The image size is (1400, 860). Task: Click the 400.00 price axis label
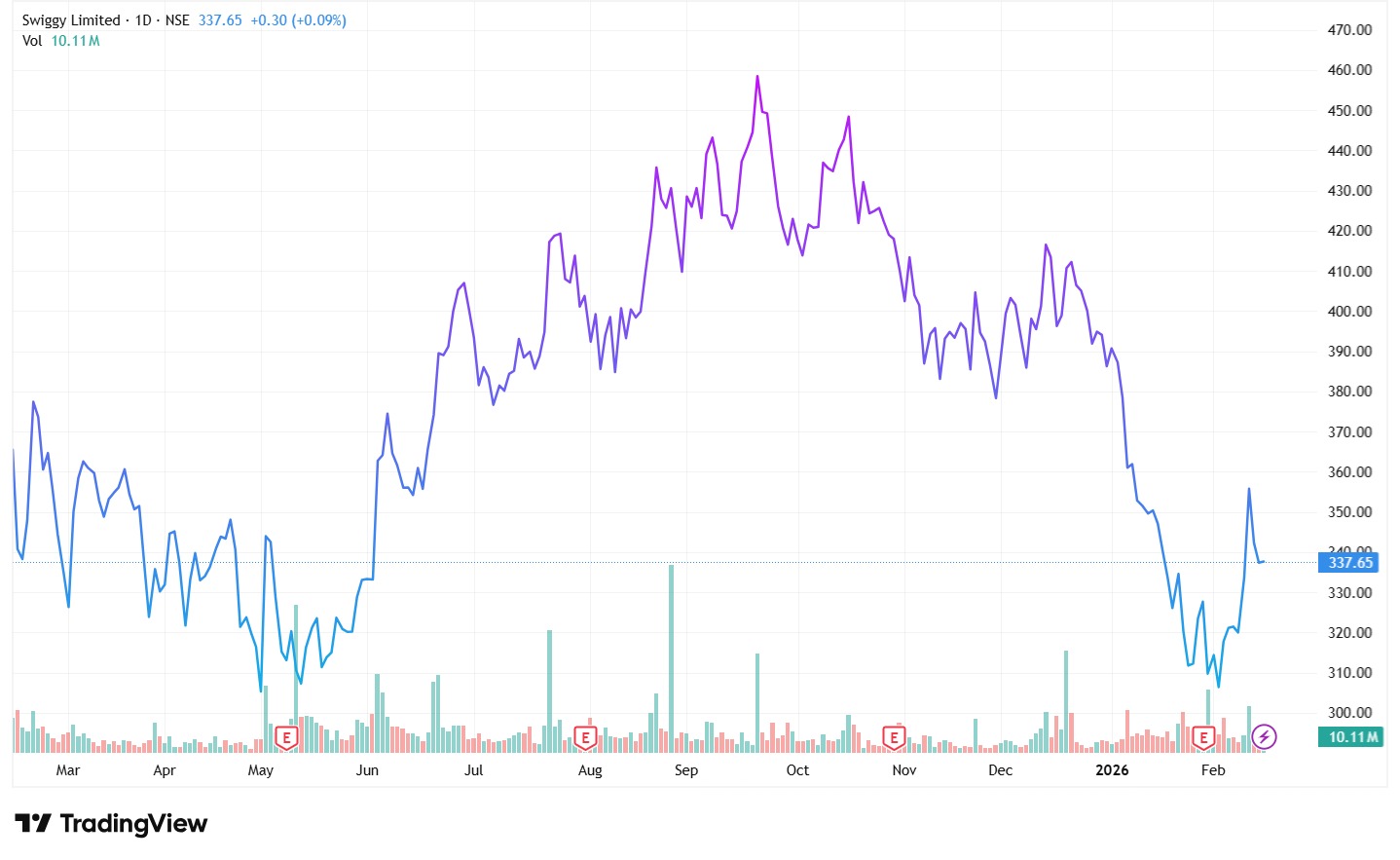pyautogui.click(x=1349, y=312)
